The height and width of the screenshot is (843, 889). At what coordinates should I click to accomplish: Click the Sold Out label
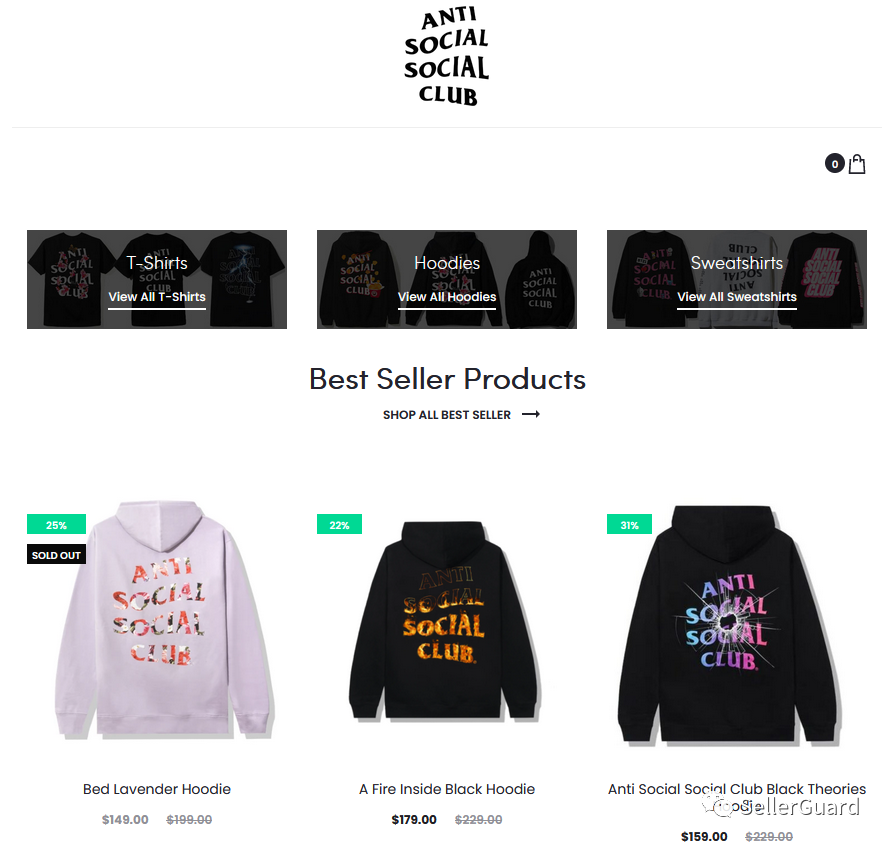(56, 554)
